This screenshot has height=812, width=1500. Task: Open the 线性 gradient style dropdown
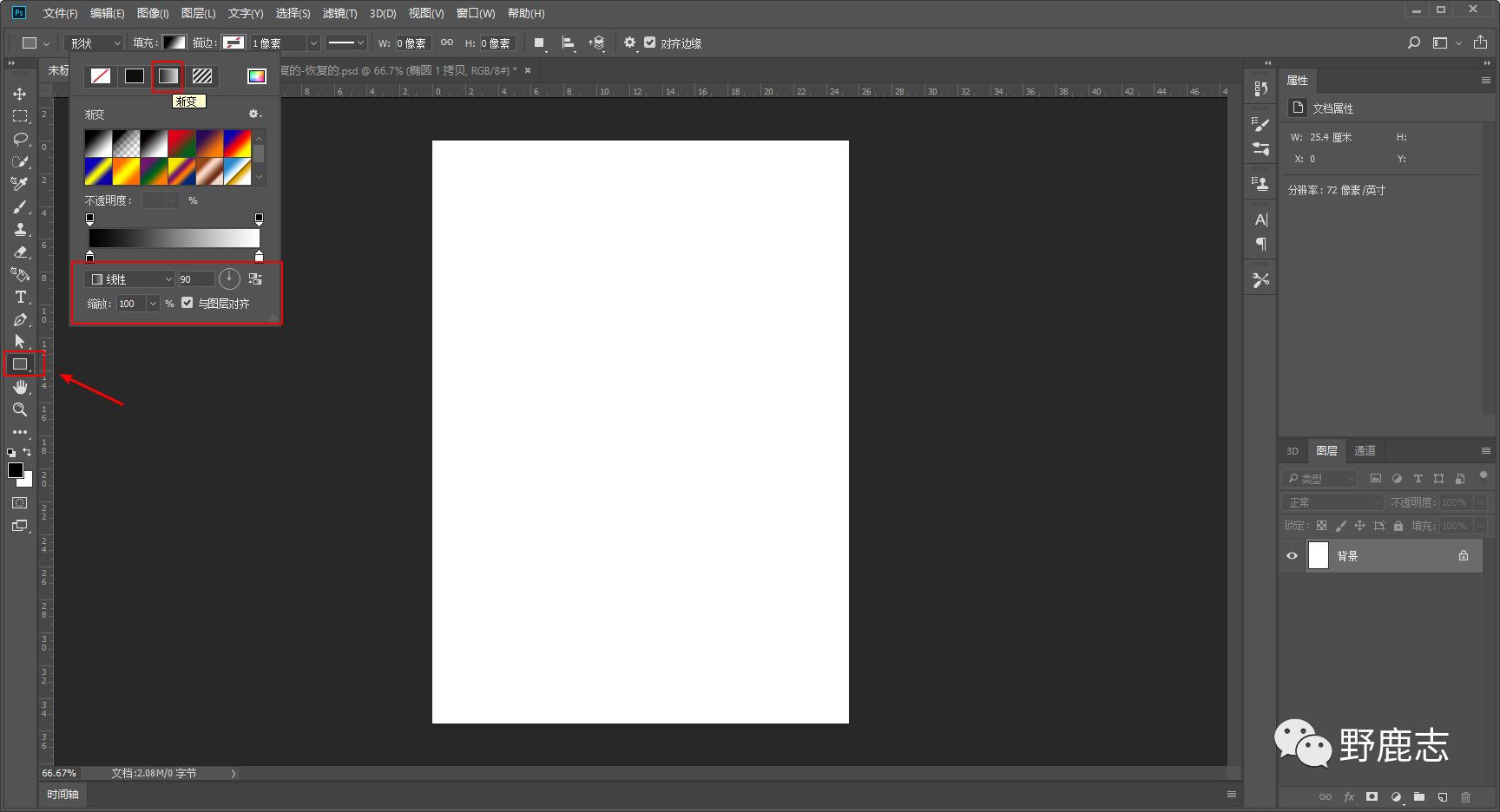[x=132, y=279]
